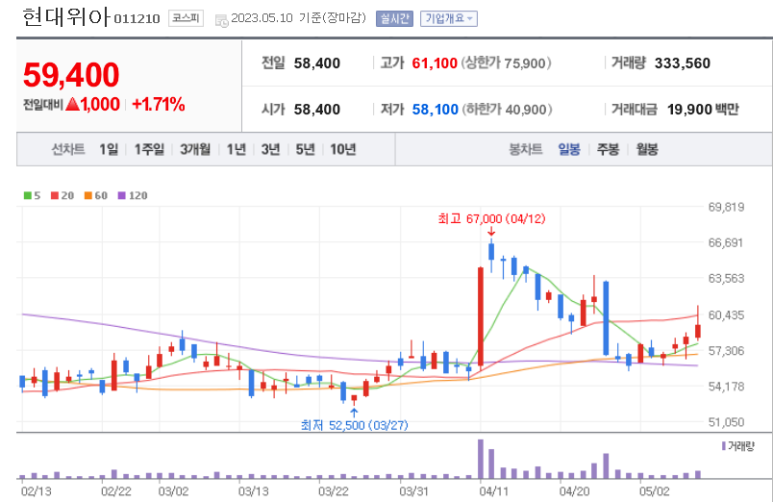The image size is (773, 502).
Task: Switch to 월봉 monthly candle chart
Action: click(x=647, y=149)
